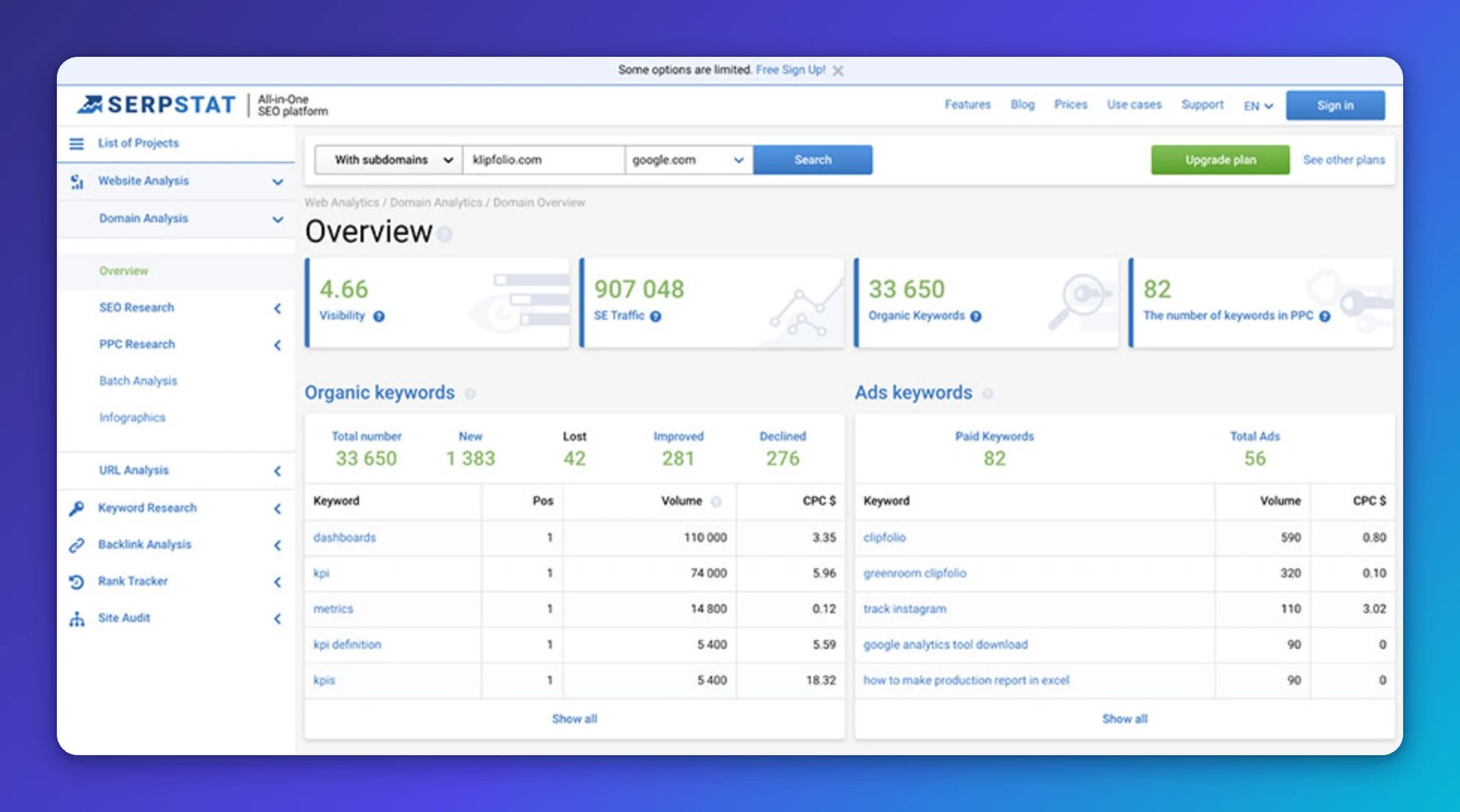Image resolution: width=1460 pixels, height=812 pixels.
Task: Expand the Site Audit section
Action: 278,618
